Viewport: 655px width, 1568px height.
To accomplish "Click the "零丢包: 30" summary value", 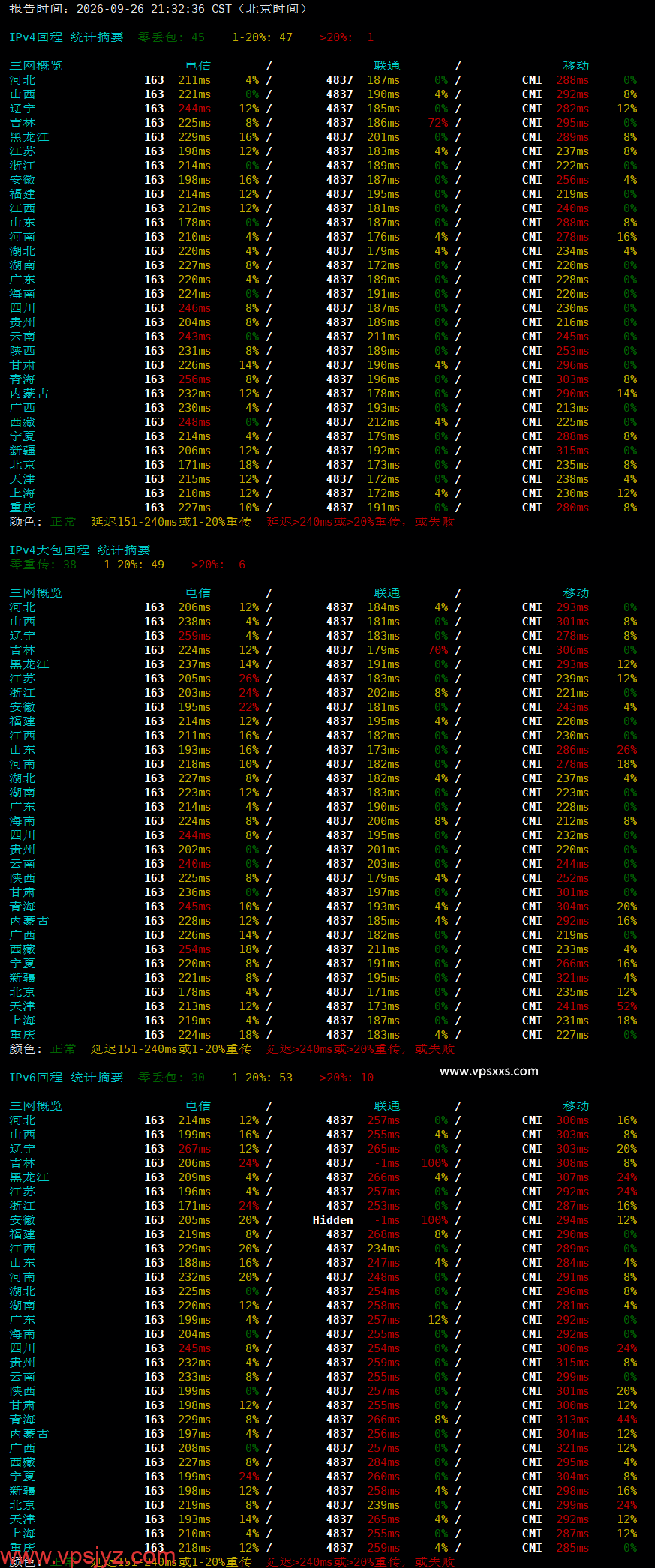I will [x=171, y=1078].
